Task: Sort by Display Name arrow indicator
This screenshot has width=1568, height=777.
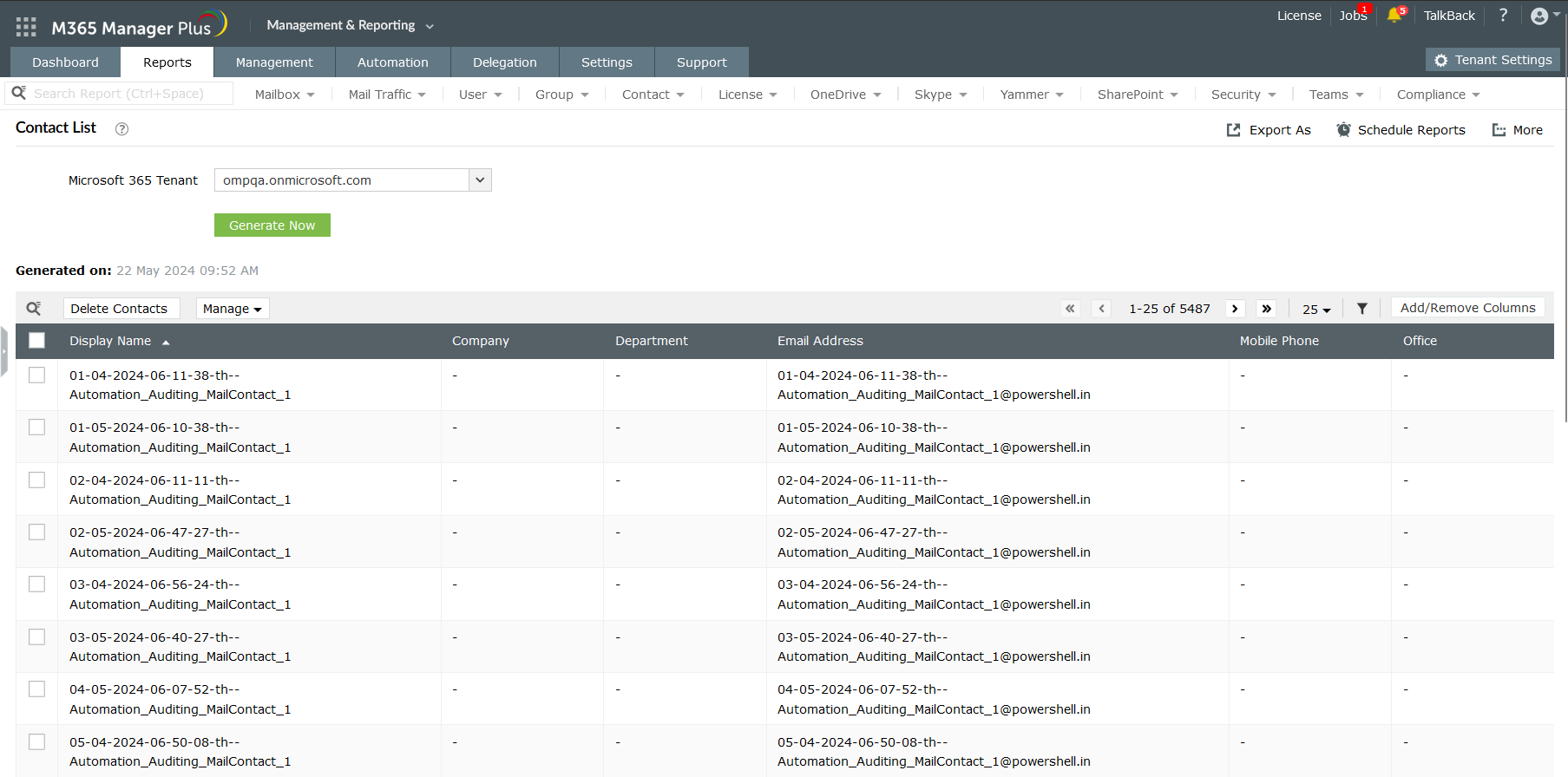Action: tap(166, 343)
